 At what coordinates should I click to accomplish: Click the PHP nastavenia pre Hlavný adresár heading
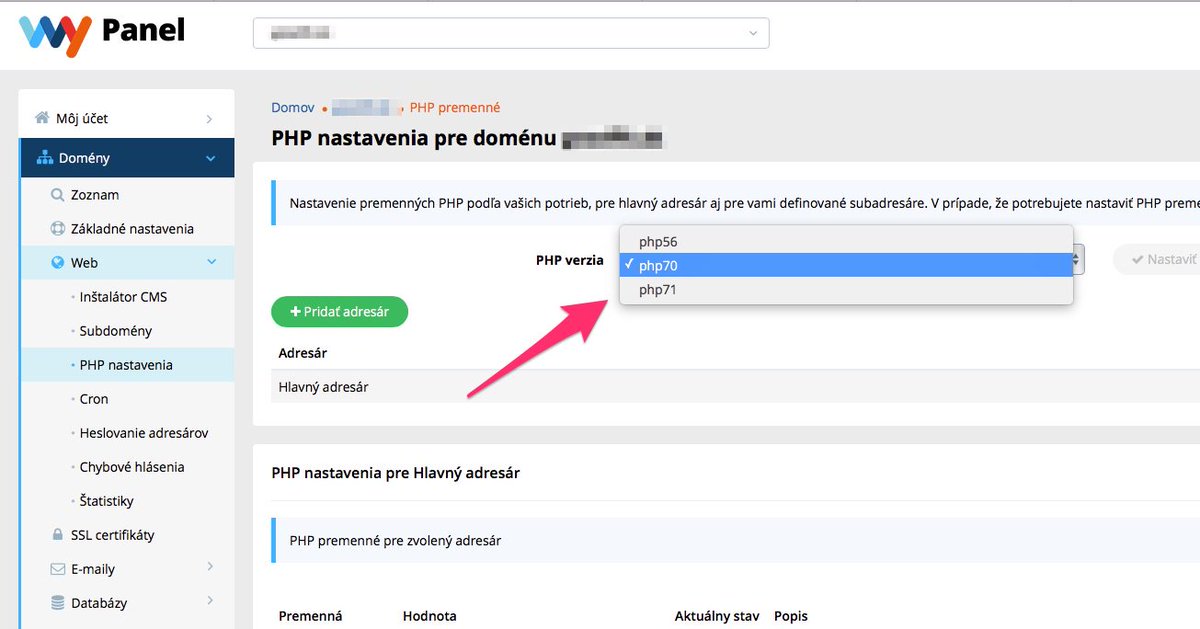(396, 472)
